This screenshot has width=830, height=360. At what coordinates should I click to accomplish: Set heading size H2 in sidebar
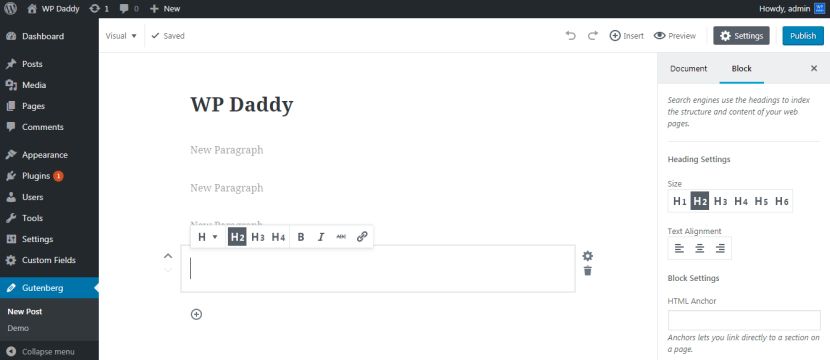[x=700, y=201]
